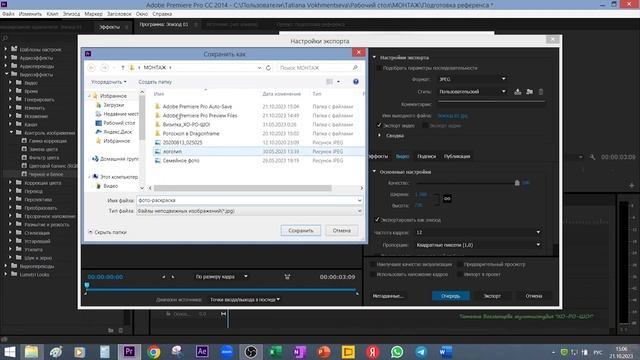Enable Наилучшее качество визуализации checkbox
The height and width of the screenshot is (360, 640).
373,264
